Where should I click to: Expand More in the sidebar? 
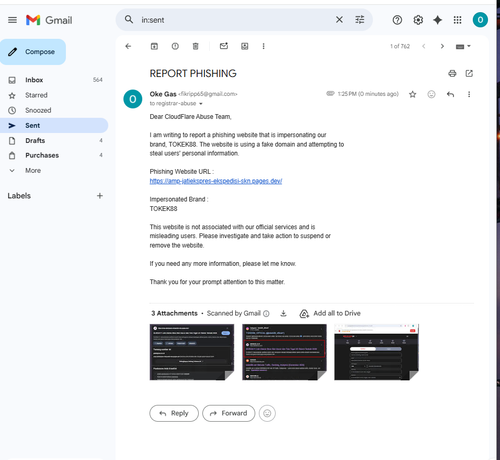[x=33, y=170]
